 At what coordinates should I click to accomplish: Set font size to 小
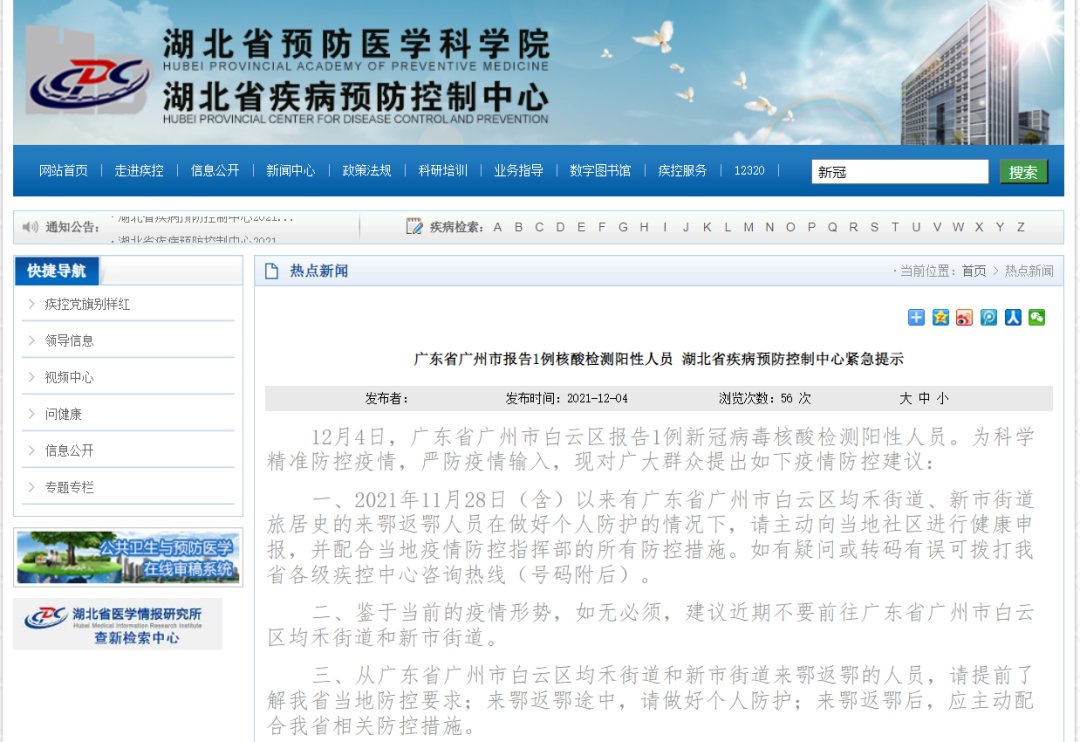tap(942, 398)
